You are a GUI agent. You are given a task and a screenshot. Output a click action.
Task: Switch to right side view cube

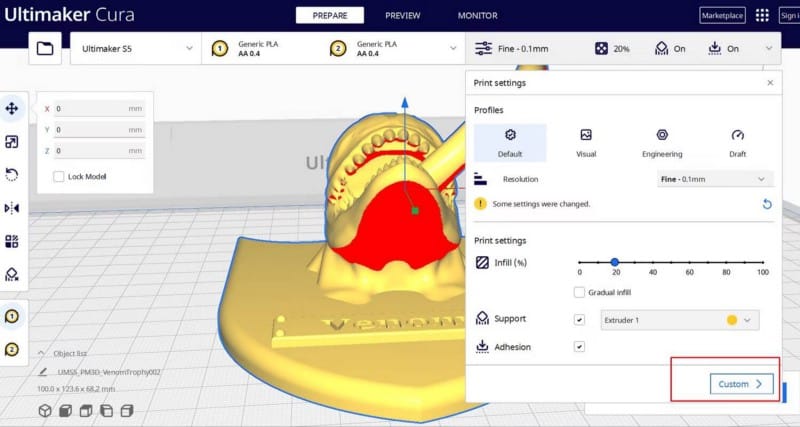[127, 410]
